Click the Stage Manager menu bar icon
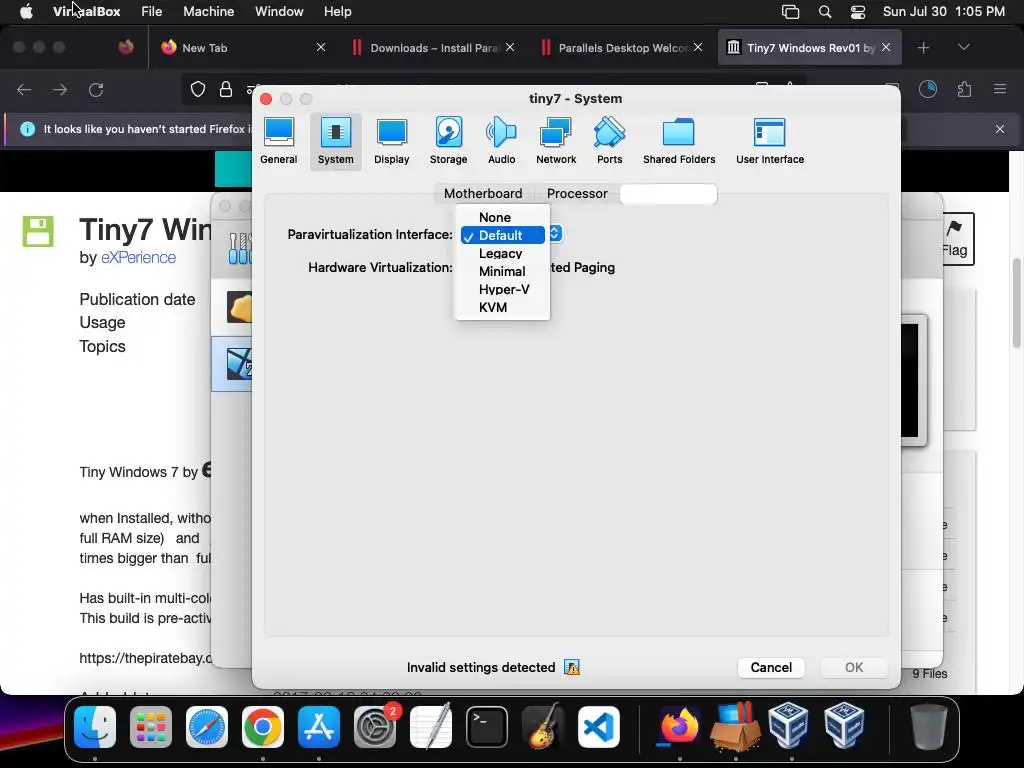 (x=791, y=12)
